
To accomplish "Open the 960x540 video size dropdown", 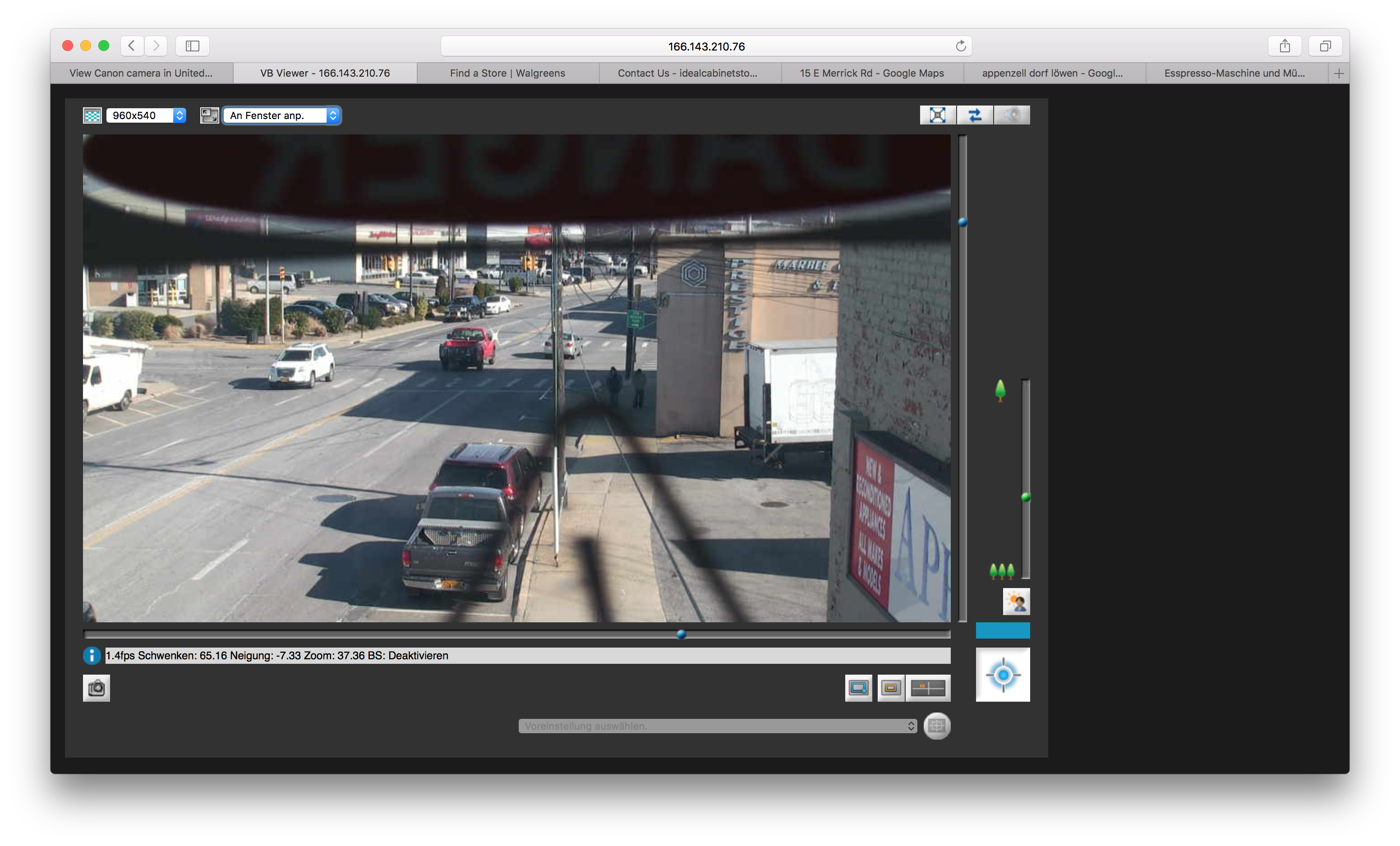I will click(146, 115).
